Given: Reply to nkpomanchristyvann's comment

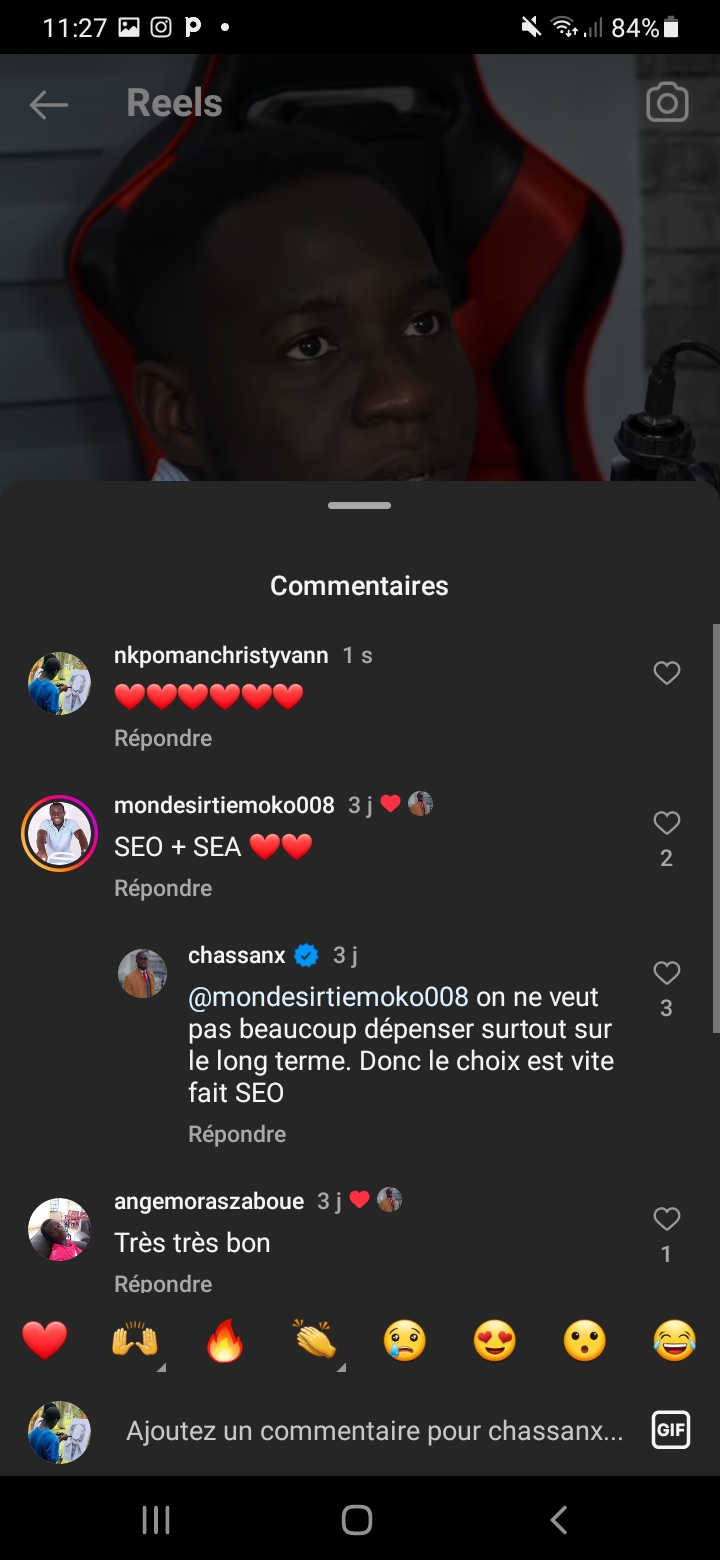Looking at the screenshot, I should tap(163, 738).
